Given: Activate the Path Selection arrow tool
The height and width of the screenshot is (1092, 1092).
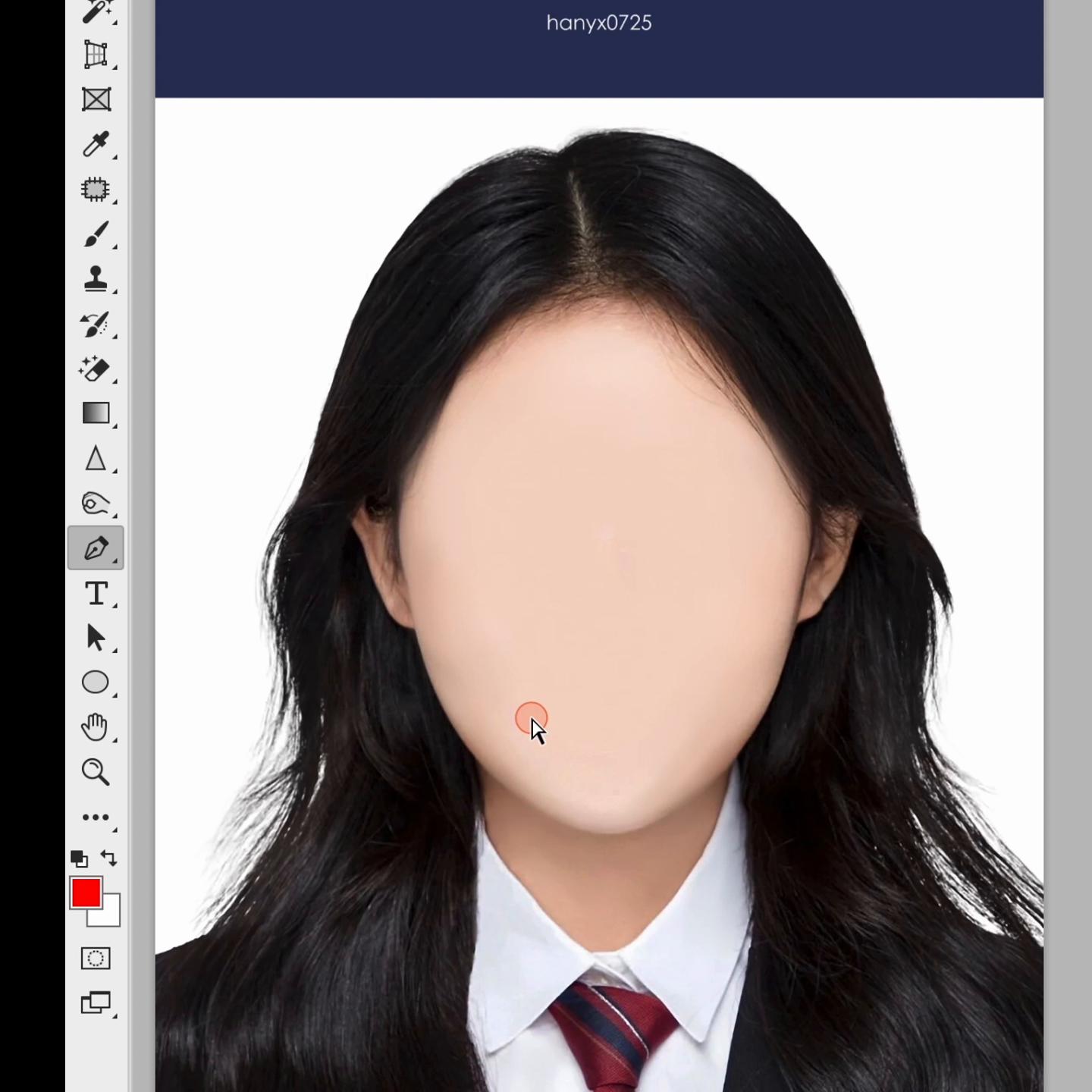Looking at the screenshot, I should tap(96, 638).
